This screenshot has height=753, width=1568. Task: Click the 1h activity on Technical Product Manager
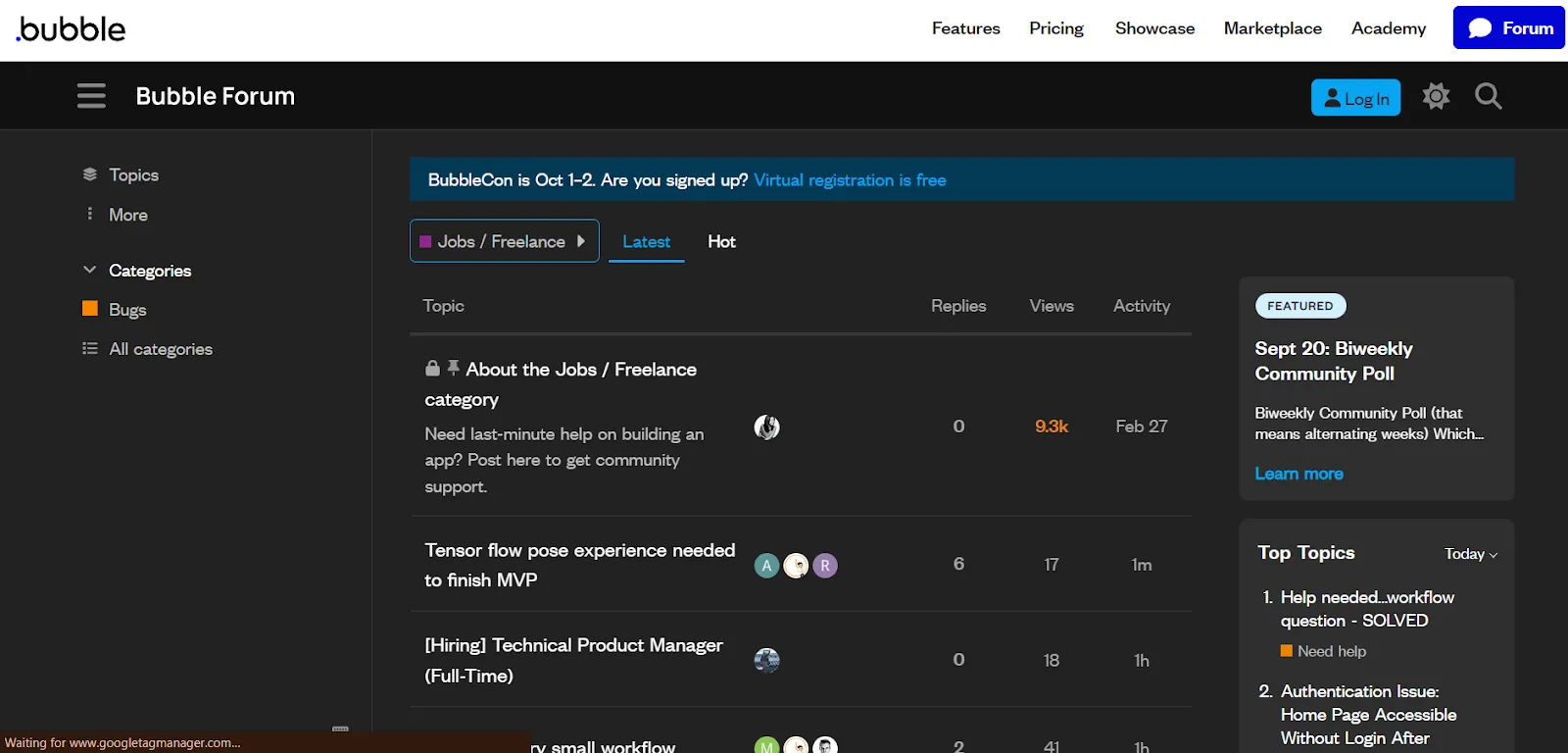tap(1142, 661)
